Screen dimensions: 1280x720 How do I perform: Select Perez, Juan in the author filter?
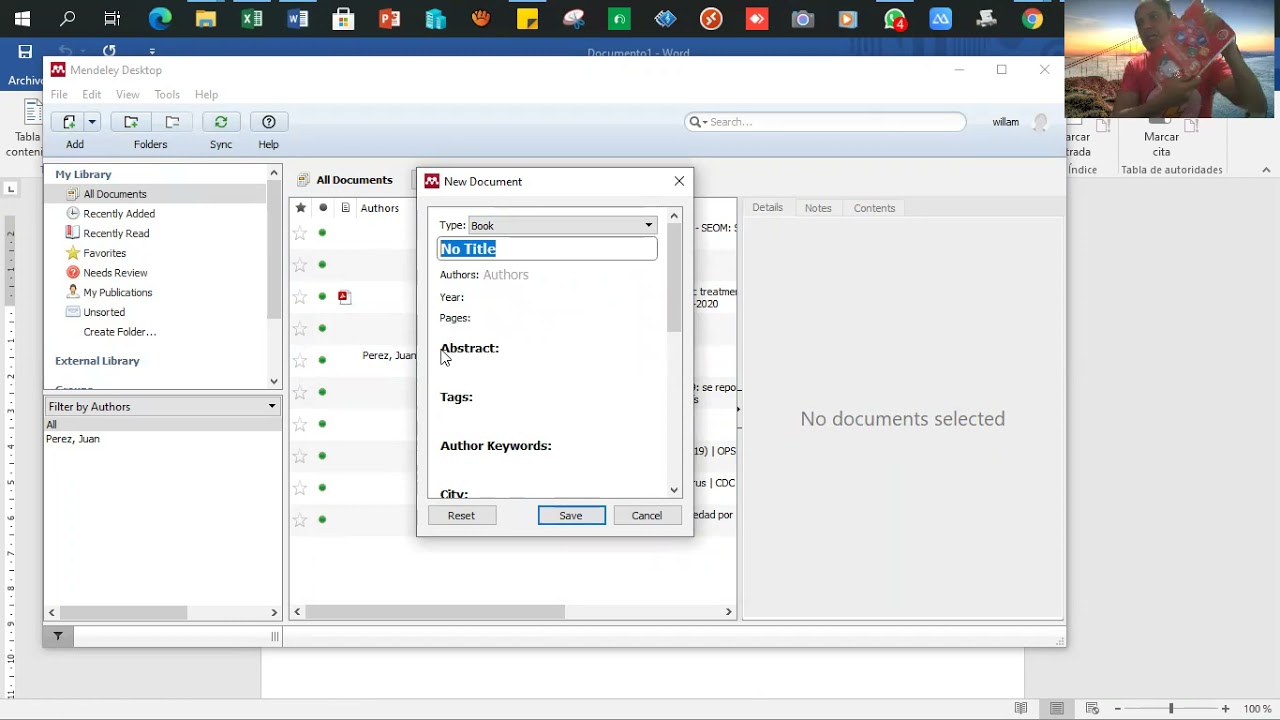click(x=72, y=439)
